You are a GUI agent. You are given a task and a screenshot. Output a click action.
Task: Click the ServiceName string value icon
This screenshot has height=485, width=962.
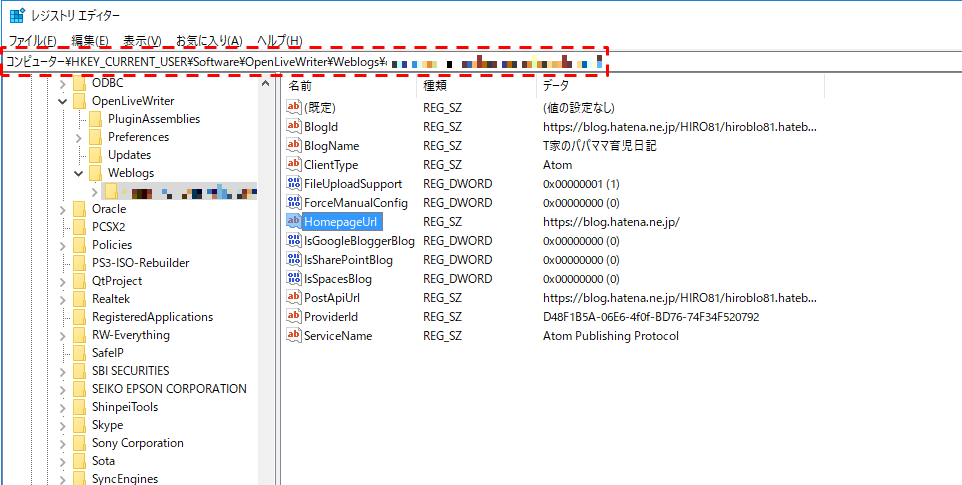click(x=294, y=335)
